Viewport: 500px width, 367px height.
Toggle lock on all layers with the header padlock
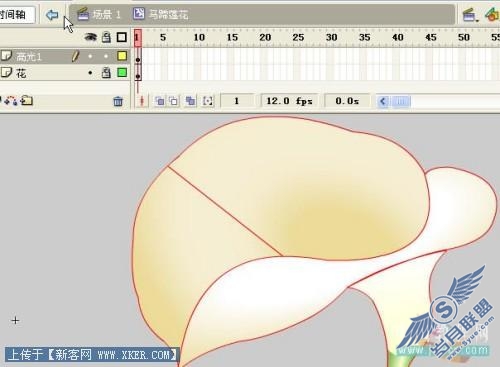[x=106, y=37]
